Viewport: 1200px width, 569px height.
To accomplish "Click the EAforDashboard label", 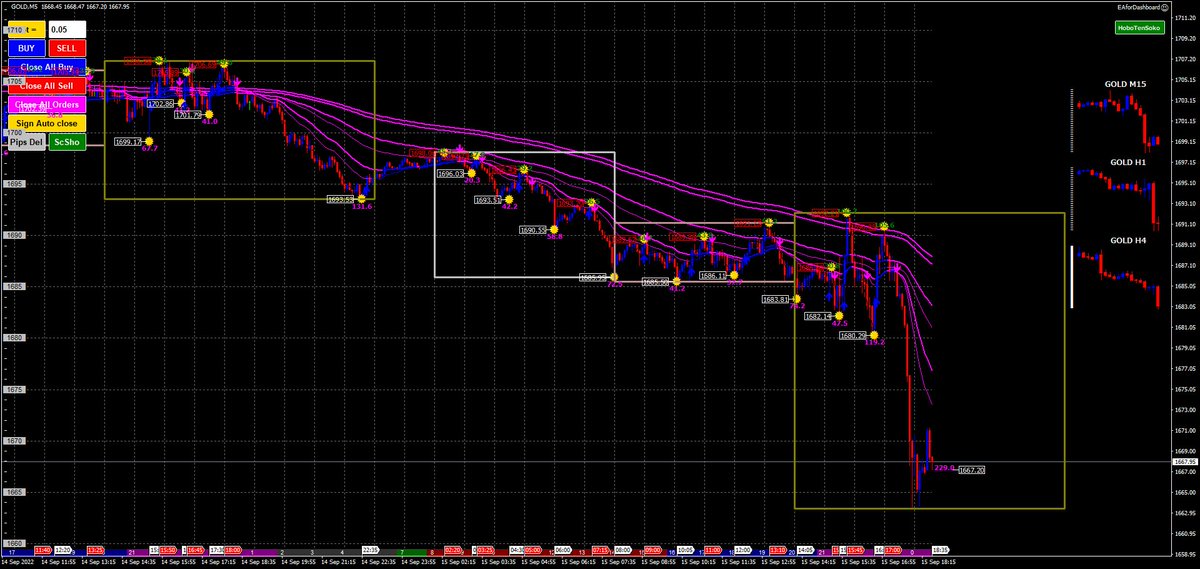I will click(x=1139, y=8).
